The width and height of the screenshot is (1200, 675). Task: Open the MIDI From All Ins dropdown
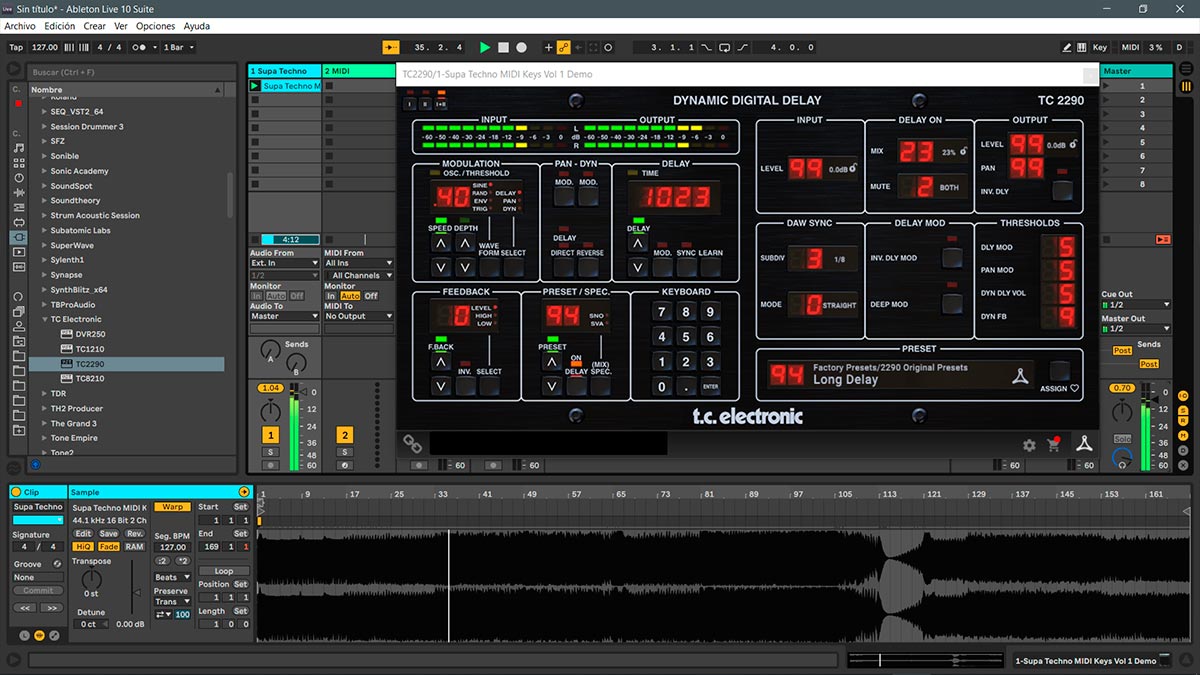(359, 264)
